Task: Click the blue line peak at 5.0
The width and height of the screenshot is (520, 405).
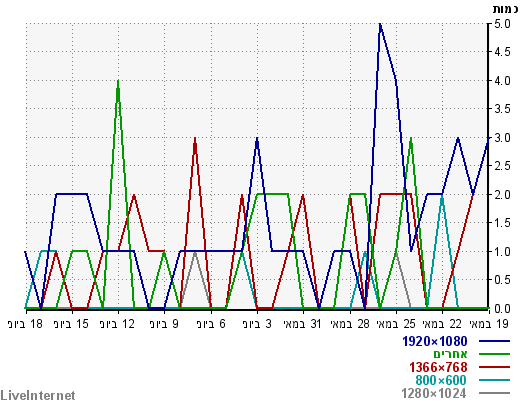Action: 380,24
